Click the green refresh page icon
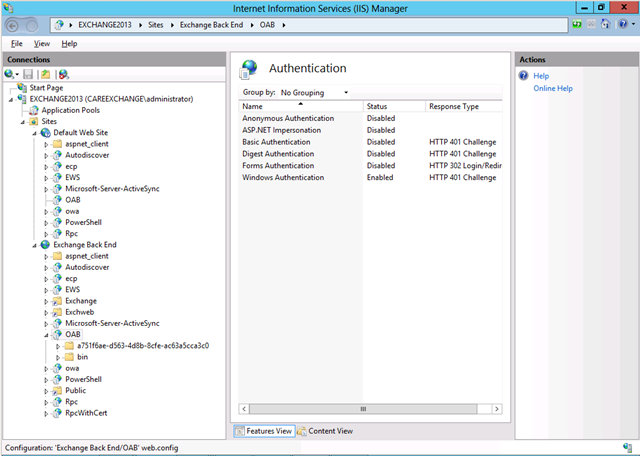 [x=577, y=24]
